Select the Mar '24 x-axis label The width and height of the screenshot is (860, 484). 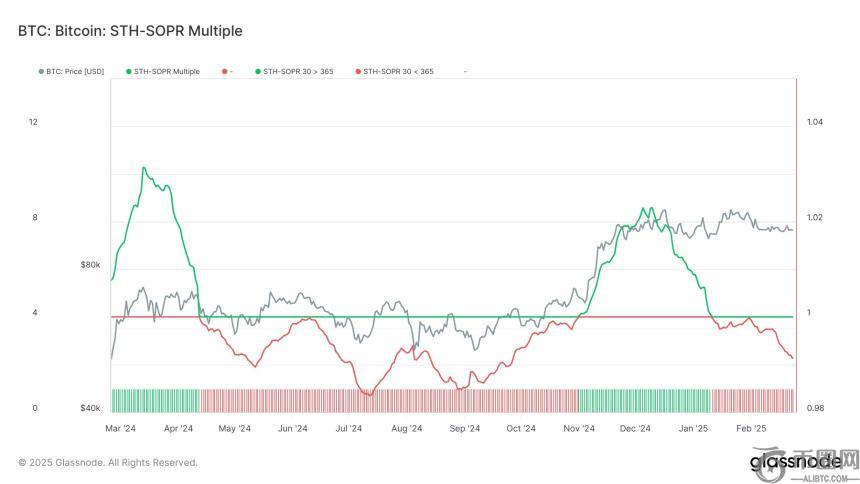(x=120, y=428)
